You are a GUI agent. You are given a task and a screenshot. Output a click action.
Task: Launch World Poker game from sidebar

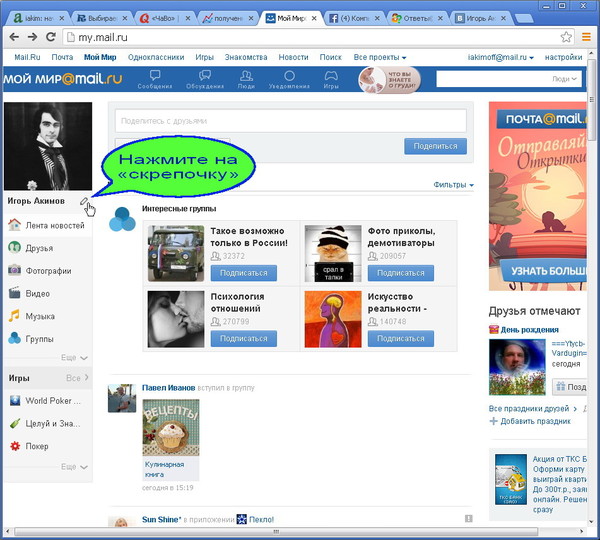click(x=48, y=401)
